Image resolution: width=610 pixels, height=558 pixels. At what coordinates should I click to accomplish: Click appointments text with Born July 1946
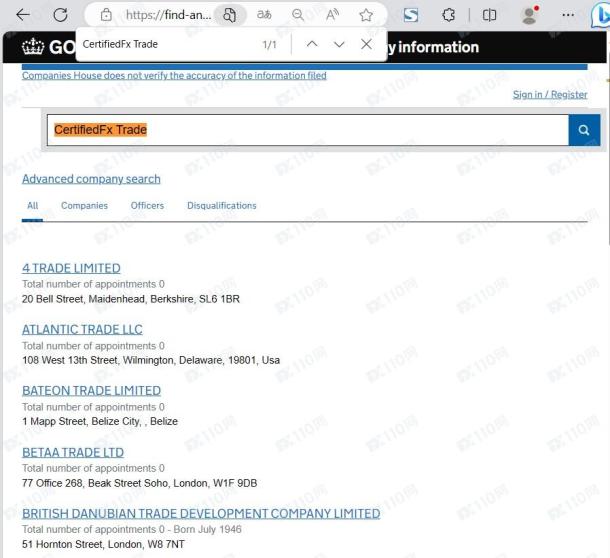point(131,529)
